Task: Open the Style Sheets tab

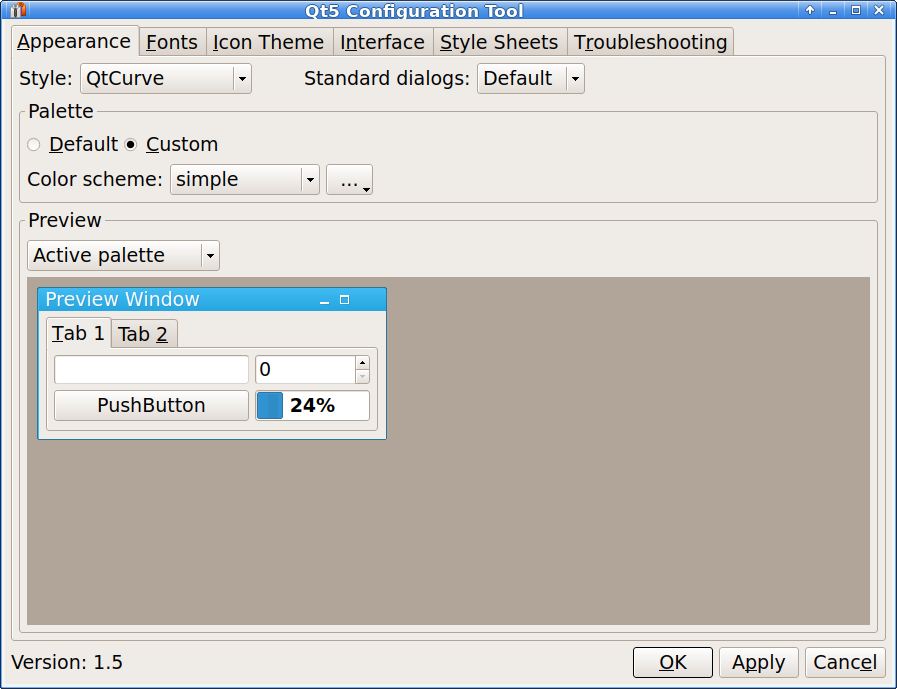Action: [x=498, y=42]
